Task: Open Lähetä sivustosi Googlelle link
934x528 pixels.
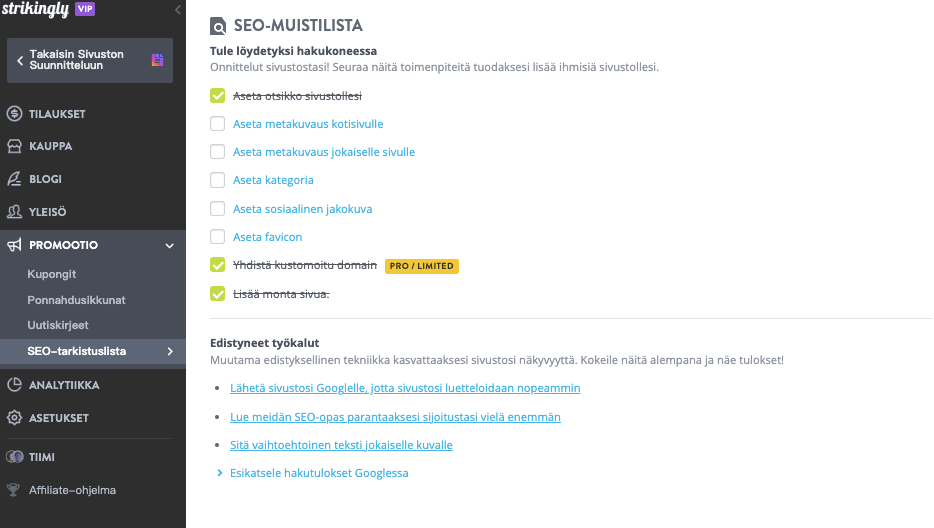Action: pos(405,388)
